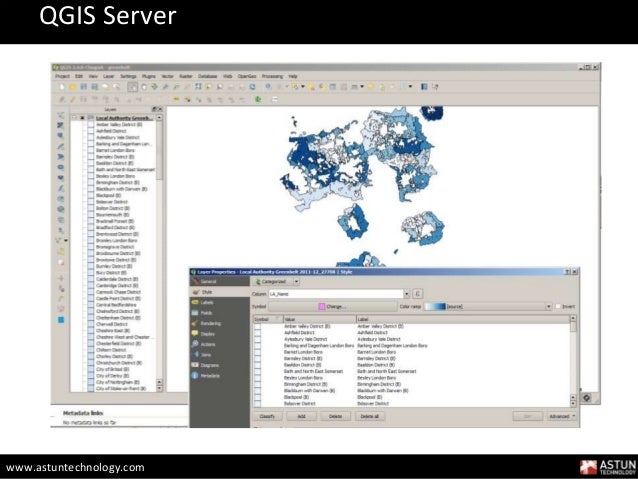
Task: Click the Zoom full extent arrows icon
Action: [x=198, y=87]
